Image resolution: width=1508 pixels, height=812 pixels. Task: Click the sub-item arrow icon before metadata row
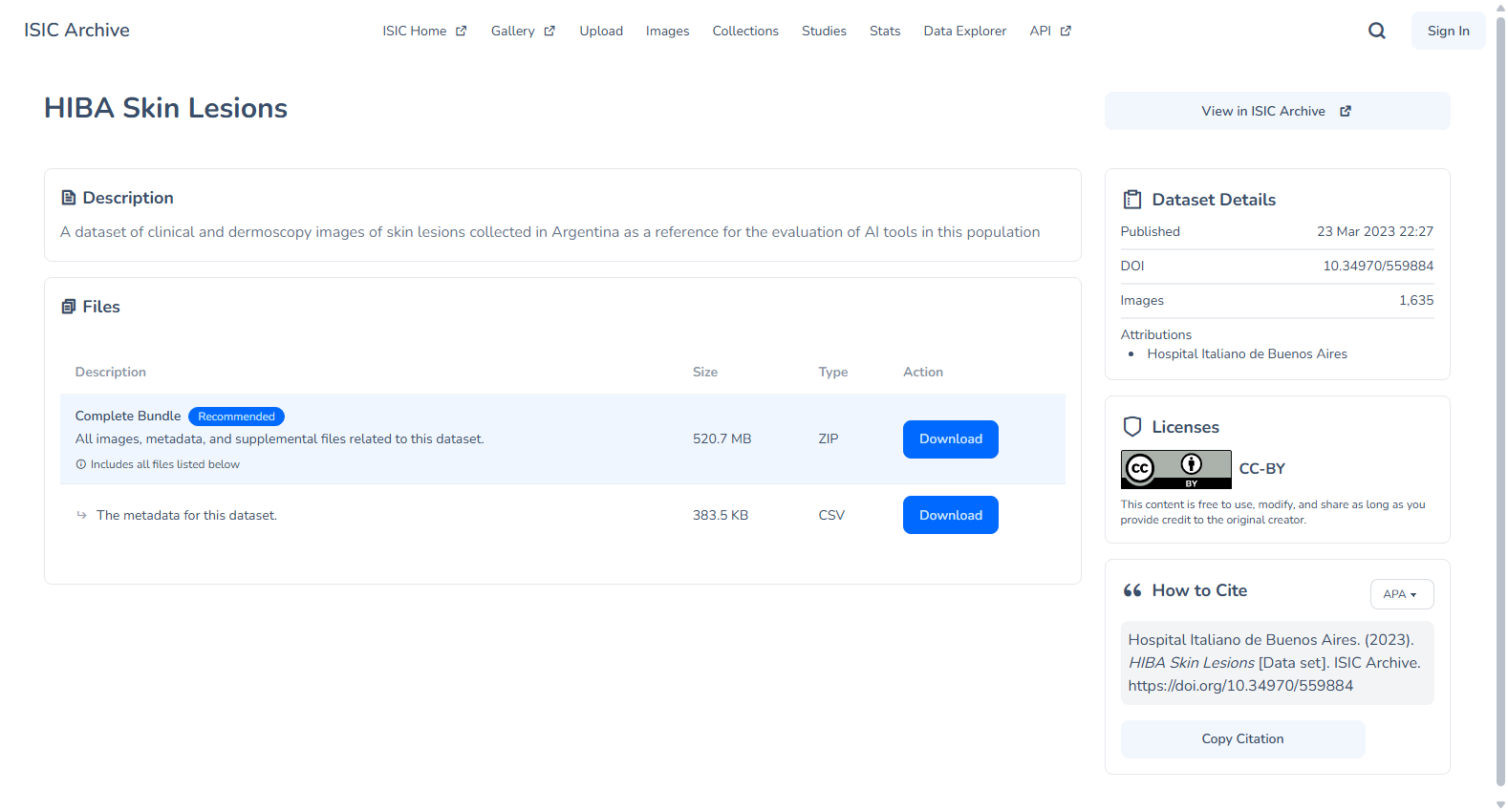(x=81, y=515)
